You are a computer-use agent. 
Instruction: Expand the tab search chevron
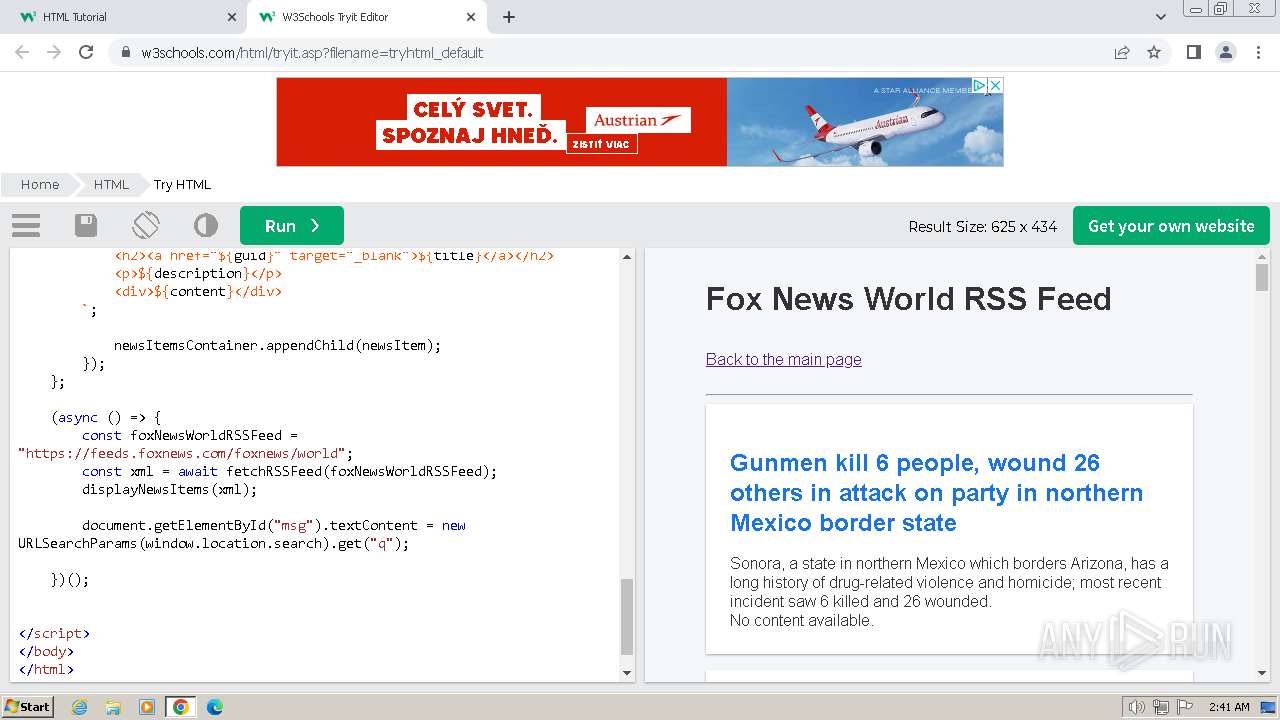(1160, 17)
